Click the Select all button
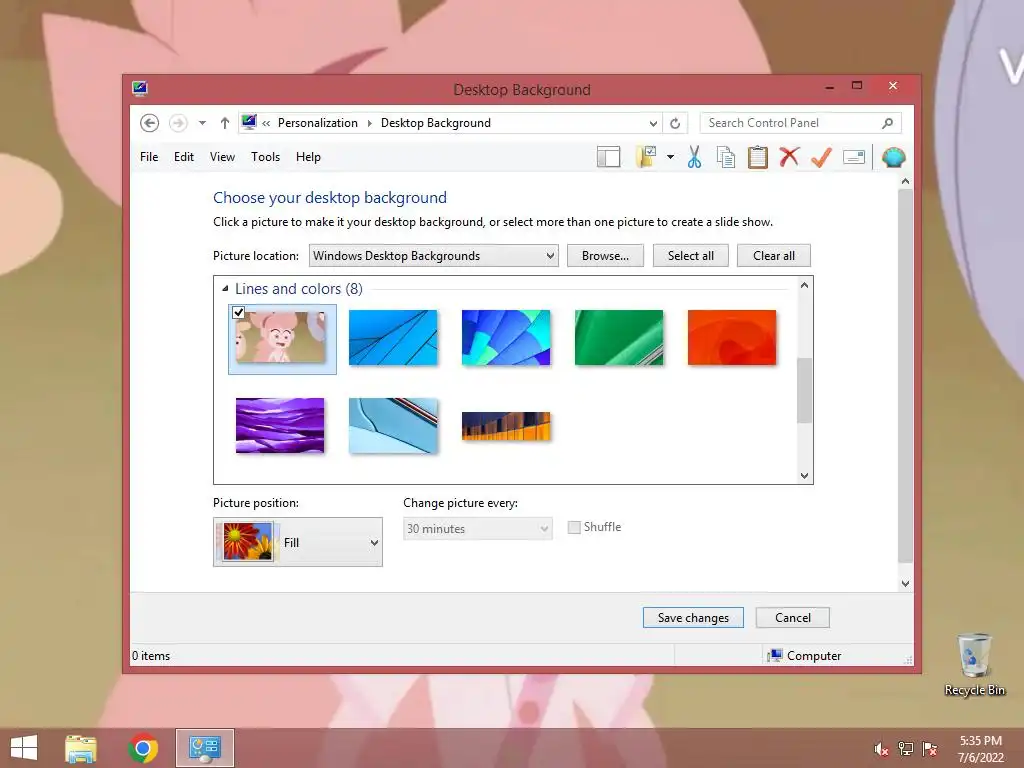The width and height of the screenshot is (1024, 768). pyautogui.click(x=690, y=256)
